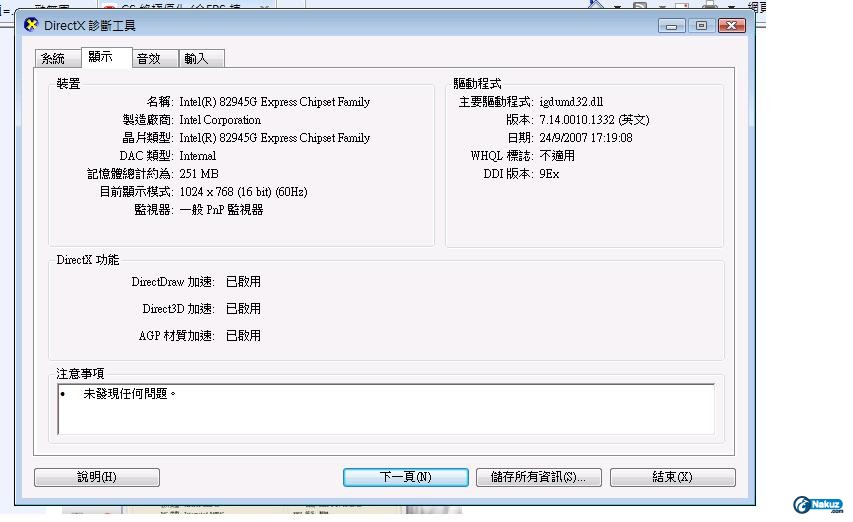
Task: Click the DirectX diagnostic tool title icon
Action: [31, 24]
